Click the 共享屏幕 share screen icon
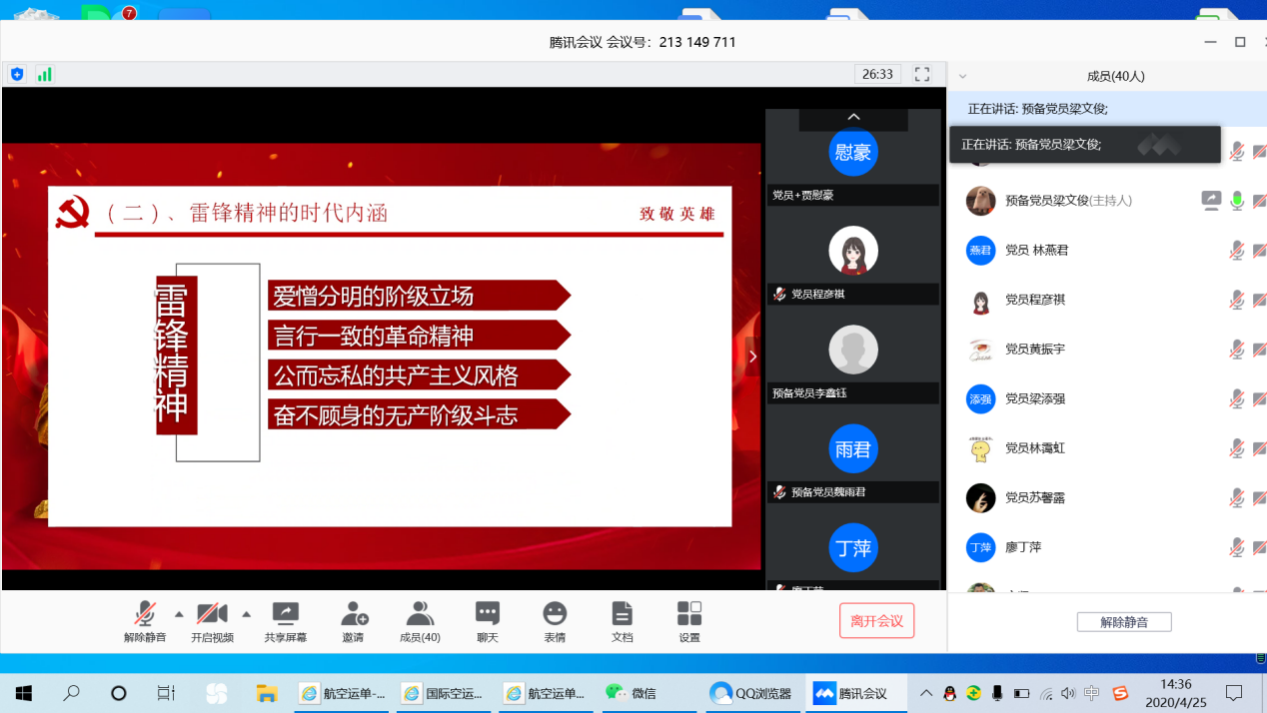The image size is (1267, 713). (285, 614)
